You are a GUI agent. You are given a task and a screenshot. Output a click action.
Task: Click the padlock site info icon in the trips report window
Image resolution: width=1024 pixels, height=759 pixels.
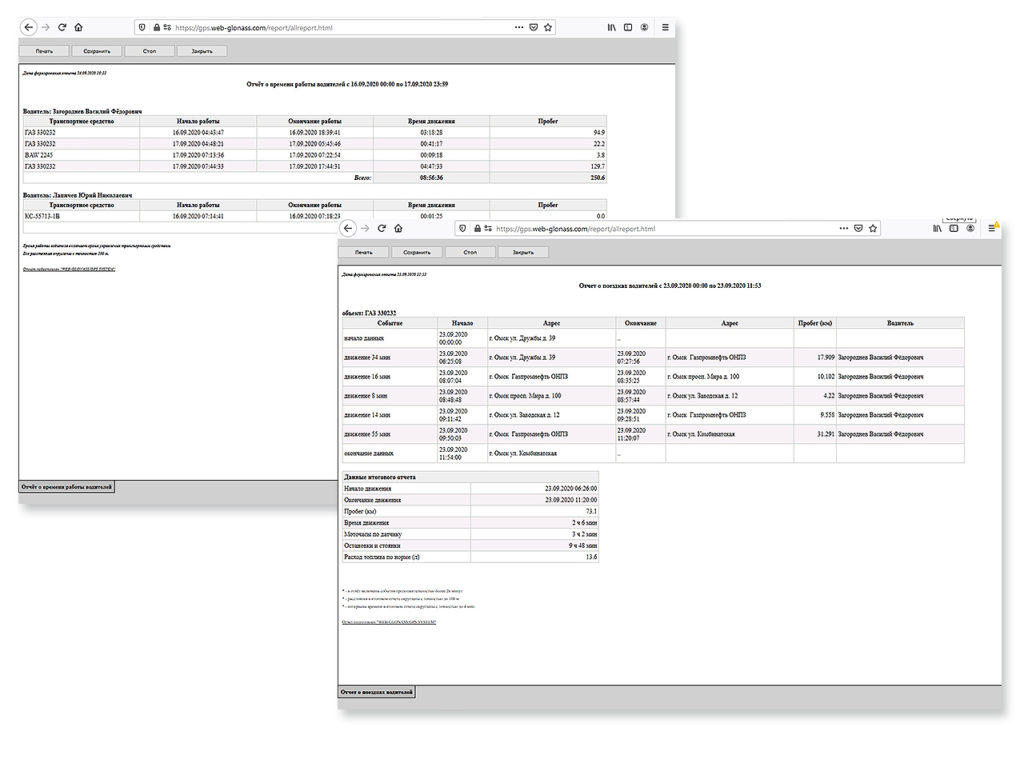pos(477,229)
